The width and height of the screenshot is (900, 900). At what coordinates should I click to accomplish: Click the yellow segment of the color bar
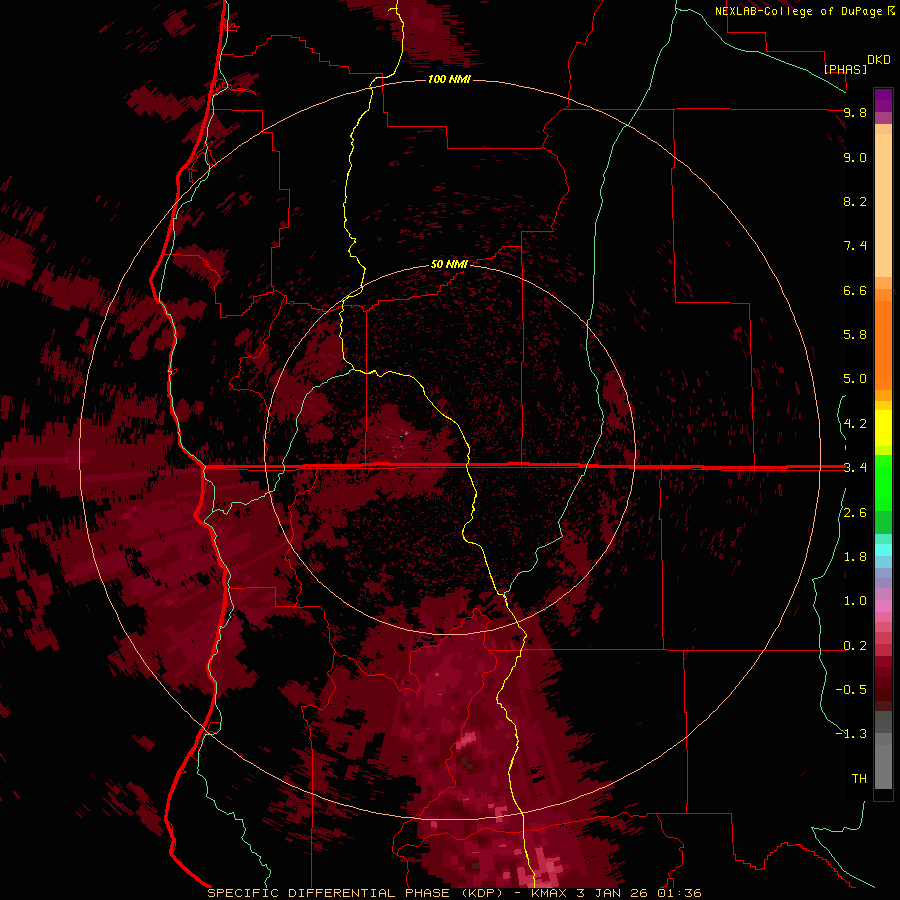[883, 428]
